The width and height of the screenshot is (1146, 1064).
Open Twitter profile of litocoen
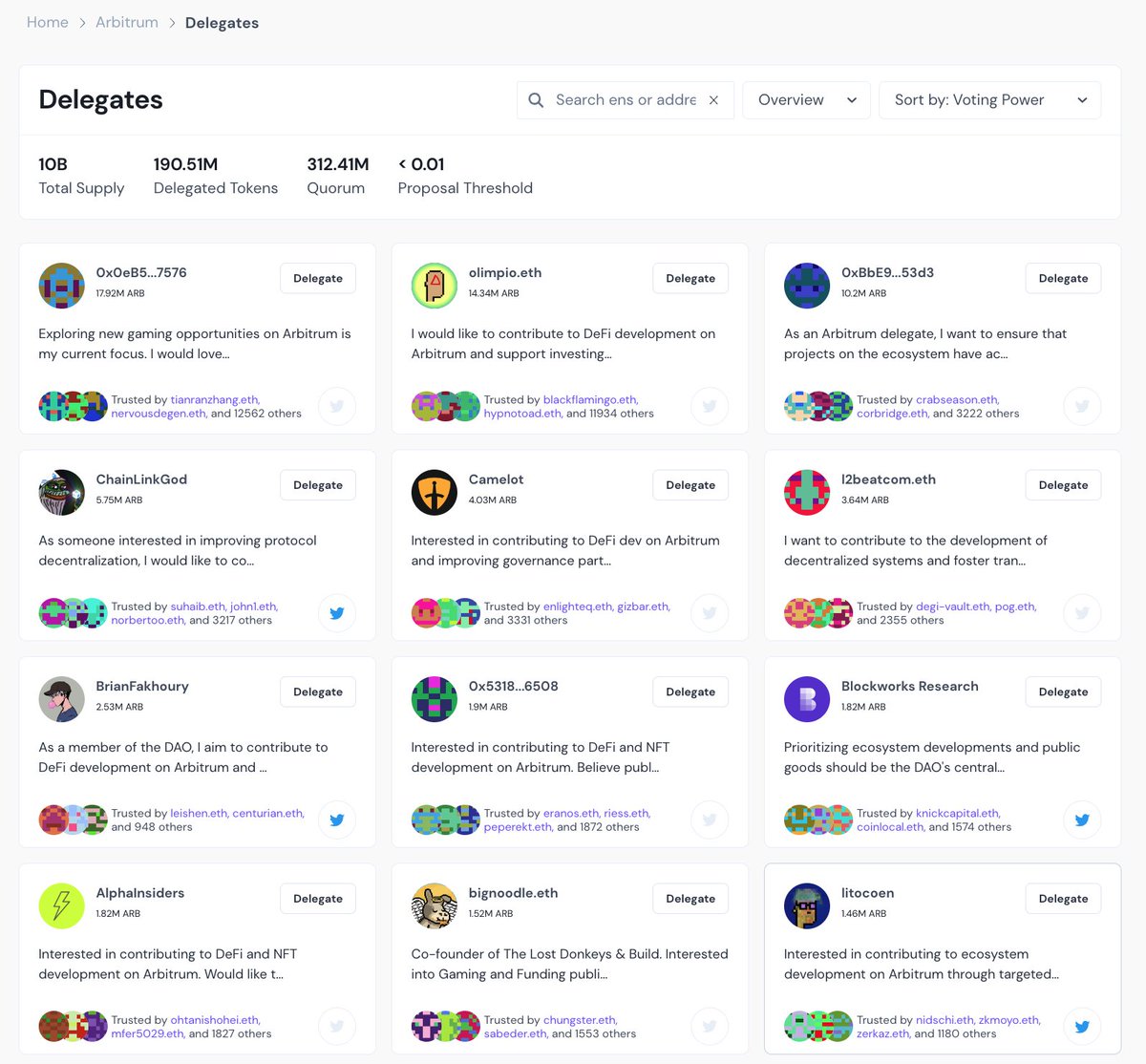click(x=1082, y=1027)
